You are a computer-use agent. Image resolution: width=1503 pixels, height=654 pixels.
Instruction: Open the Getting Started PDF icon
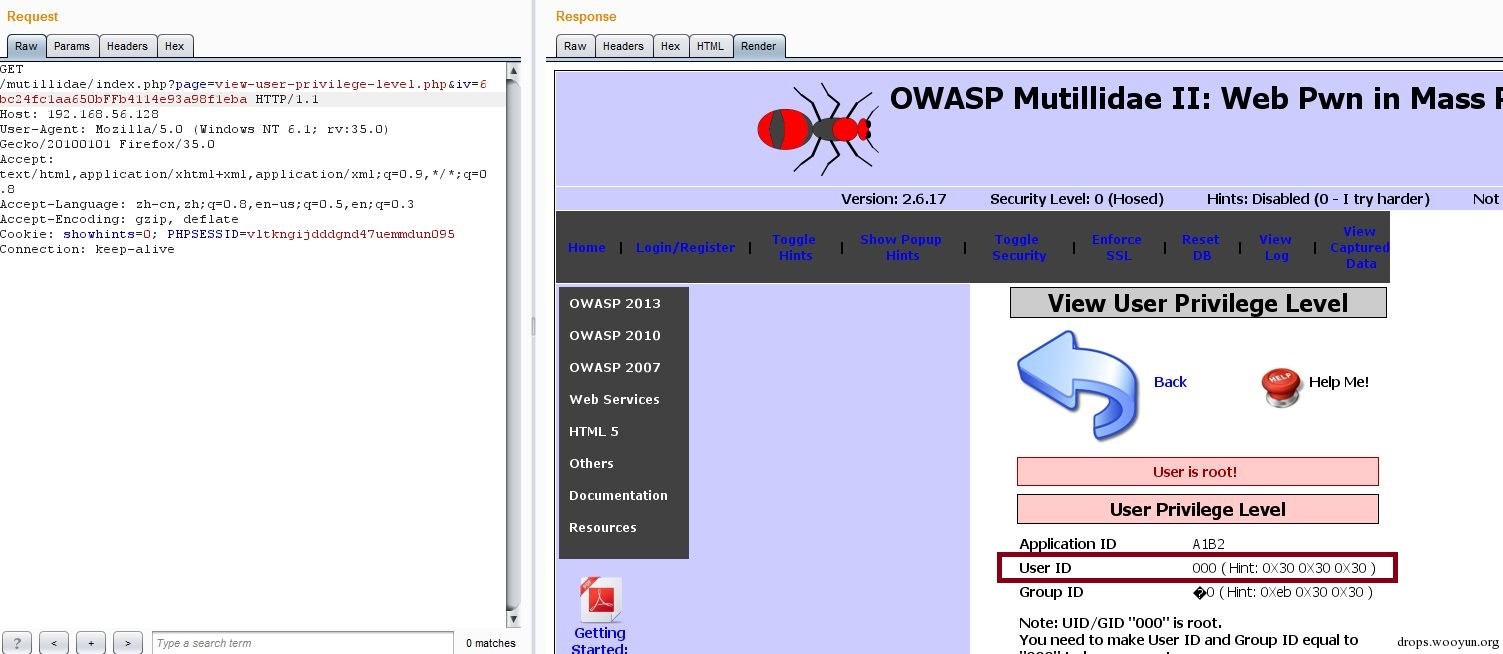coord(600,600)
